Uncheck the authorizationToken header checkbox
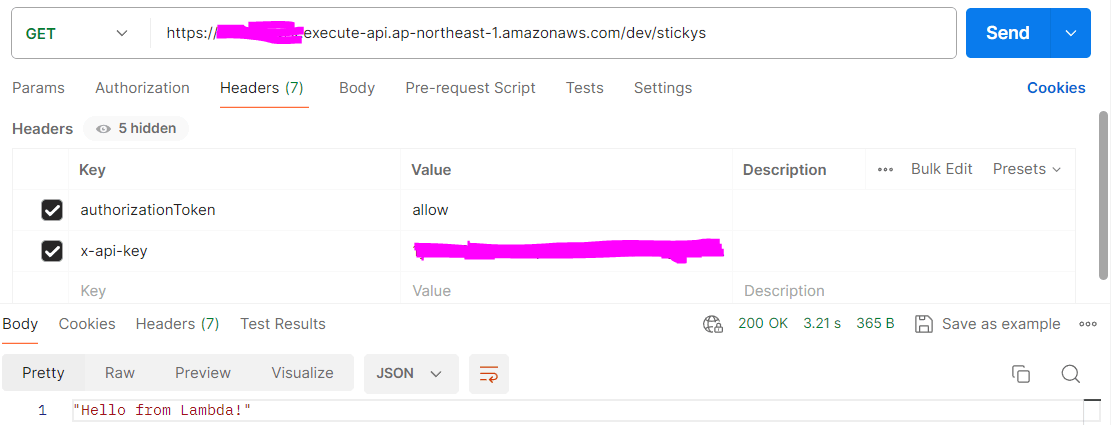1120x425 pixels. (x=52, y=210)
